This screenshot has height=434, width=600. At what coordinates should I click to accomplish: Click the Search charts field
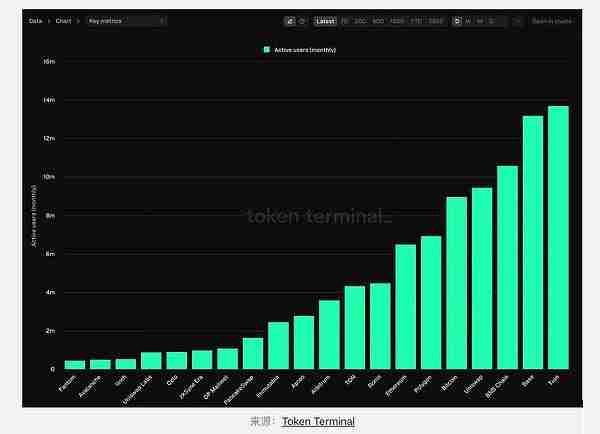pyautogui.click(x=551, y=20)
